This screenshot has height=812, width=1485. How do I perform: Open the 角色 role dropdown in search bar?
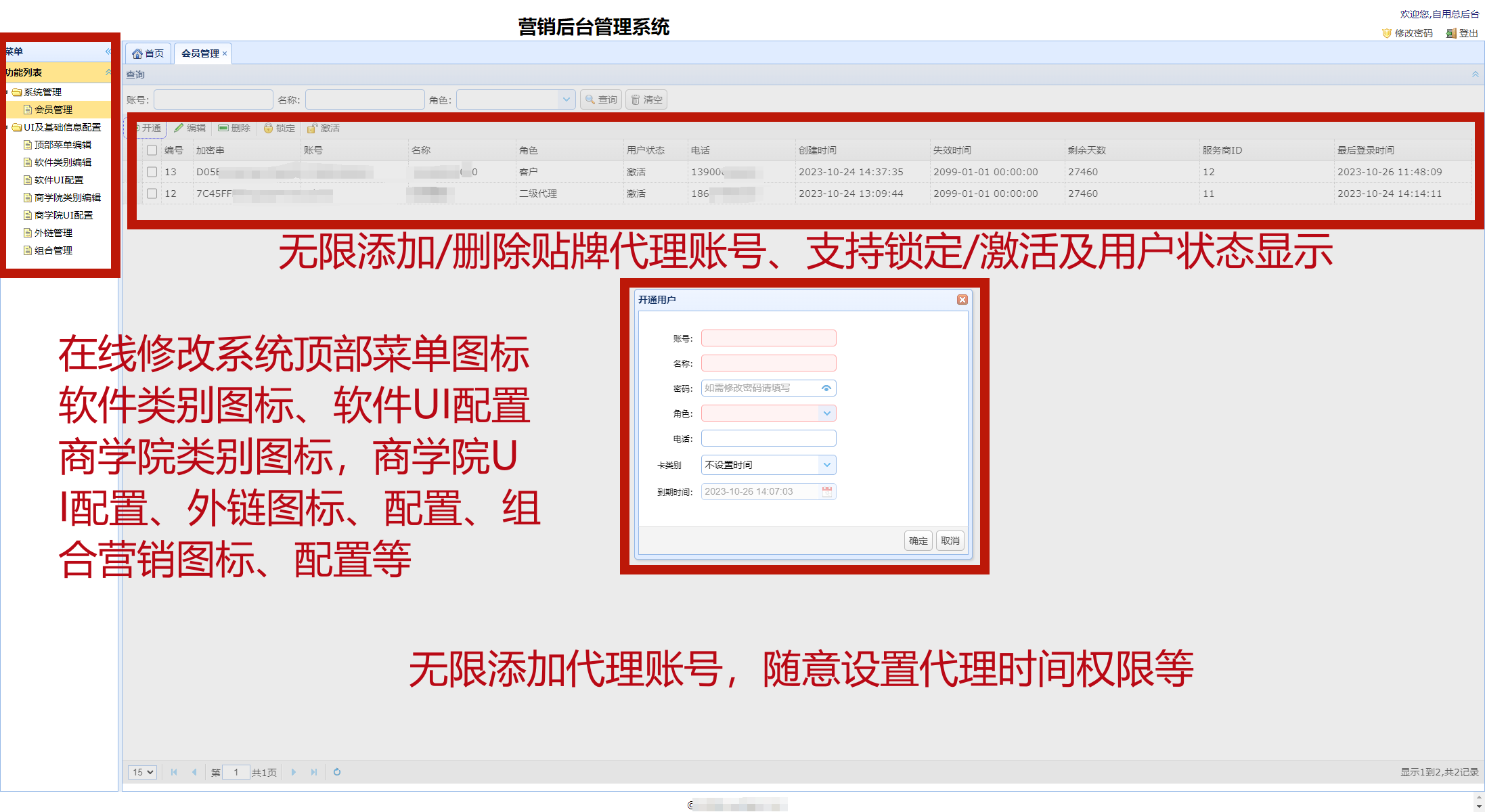(x=567, y=99)
